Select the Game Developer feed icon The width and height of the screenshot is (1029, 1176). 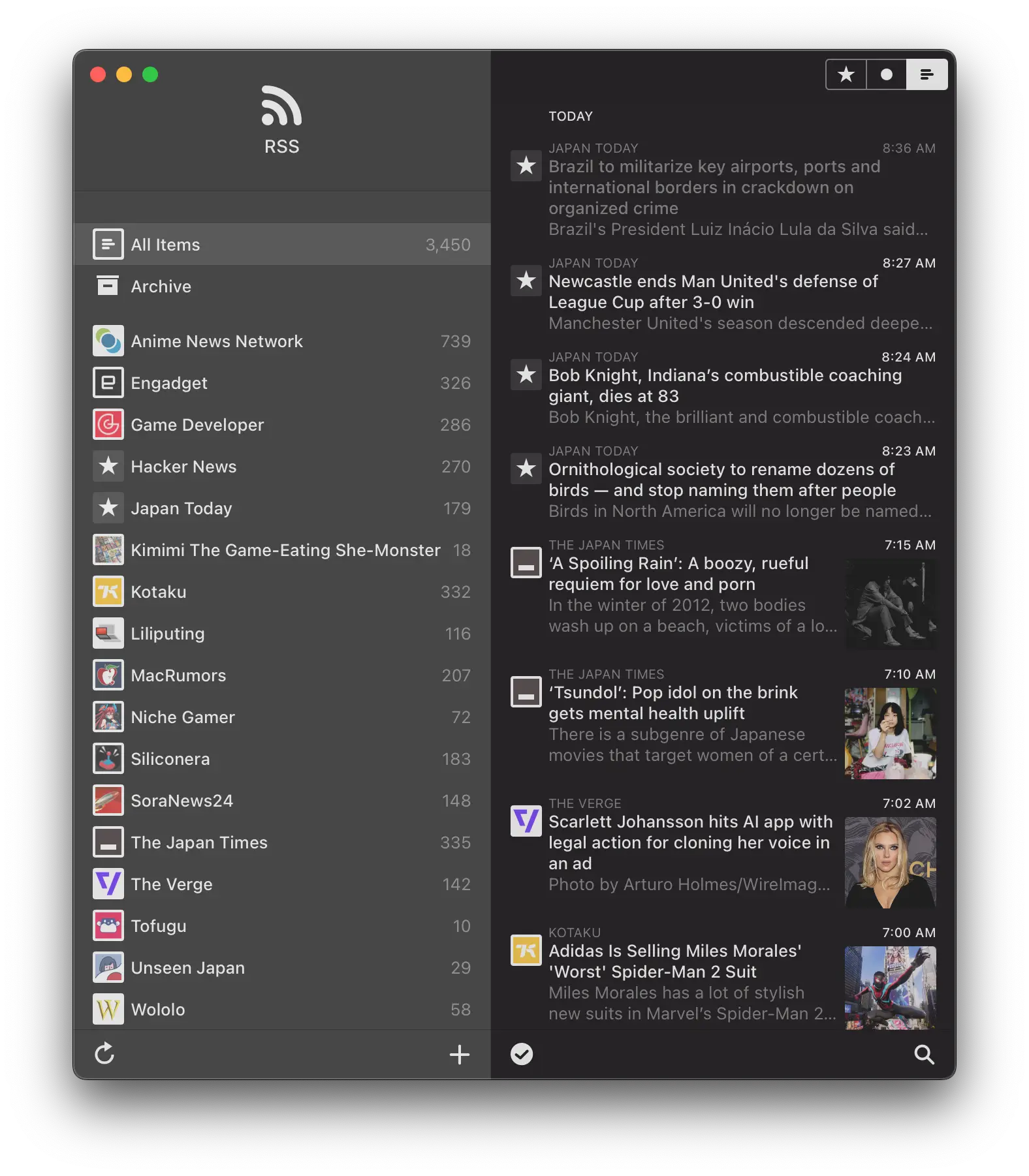[x=108, y=424]
